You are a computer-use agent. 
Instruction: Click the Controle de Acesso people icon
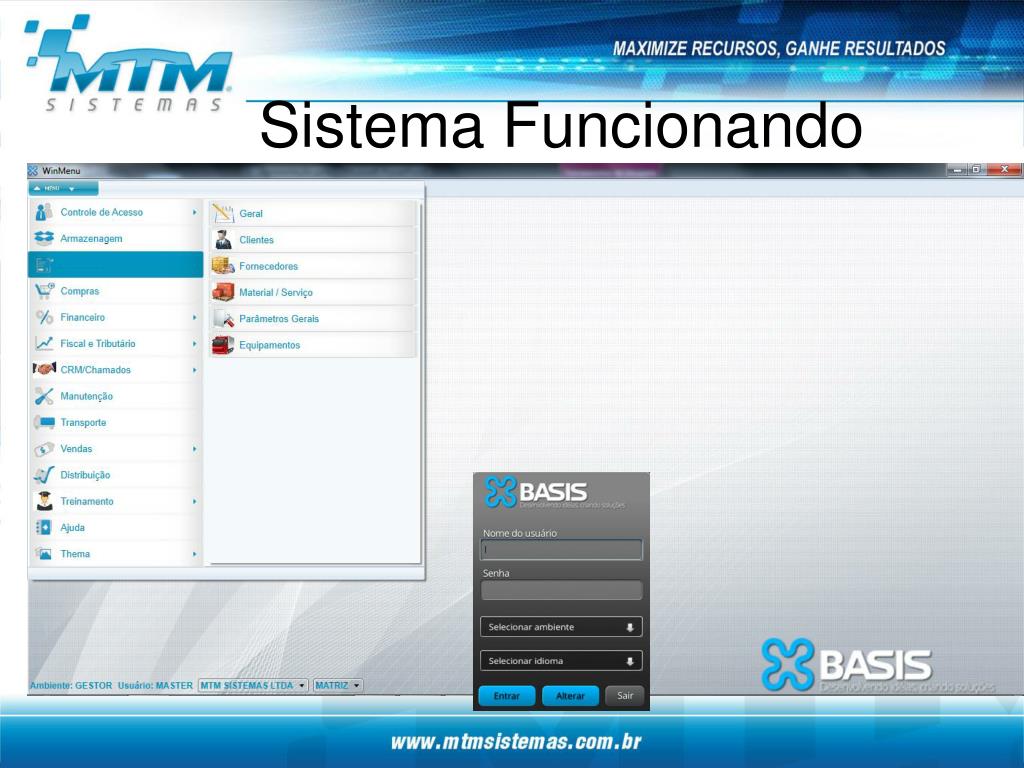click(x=44, y=212)
